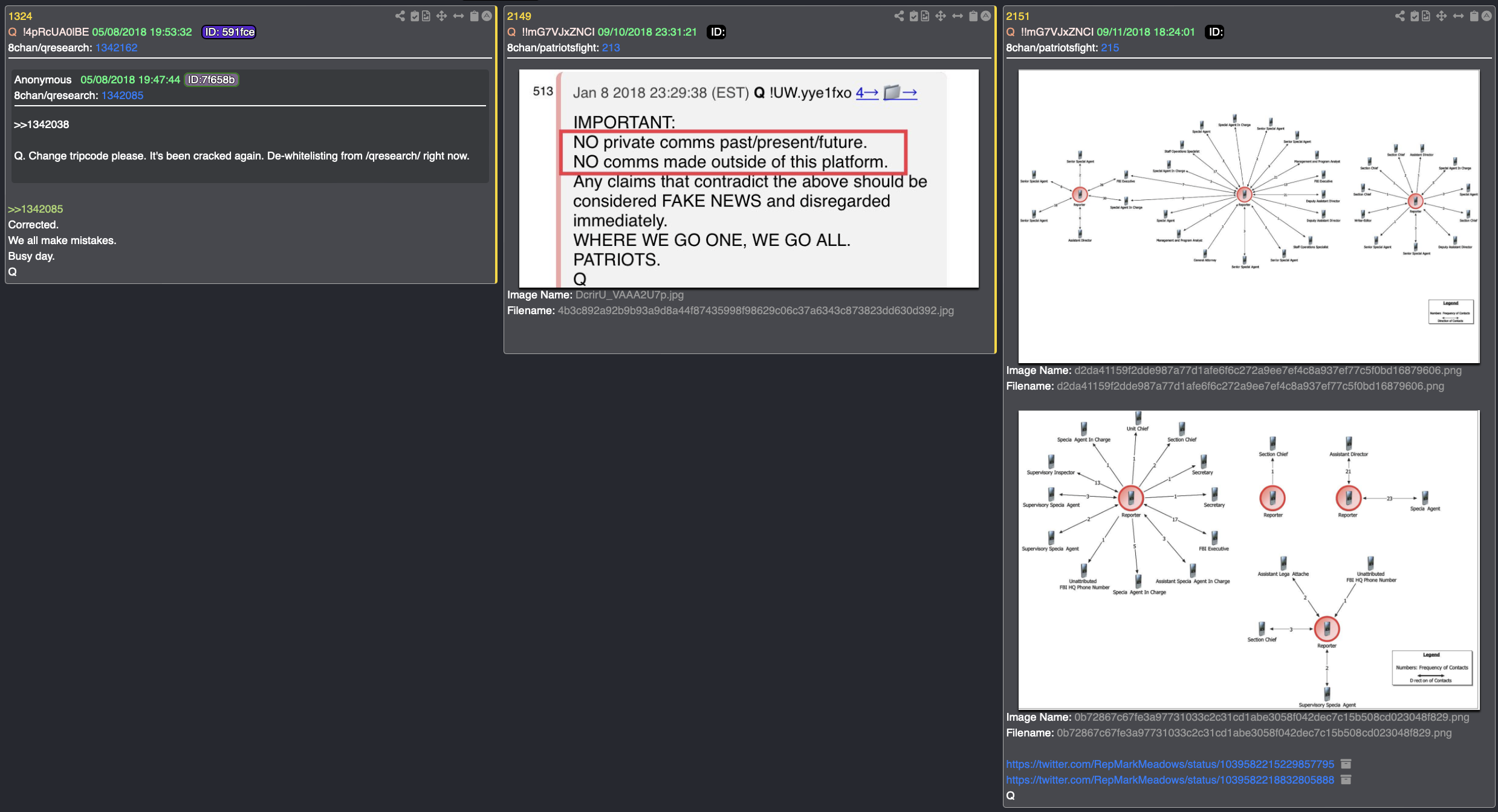Click the empty ID: badge on post 2151
The width and height of the screenshot is (1498, 812).
point(1215,32)
